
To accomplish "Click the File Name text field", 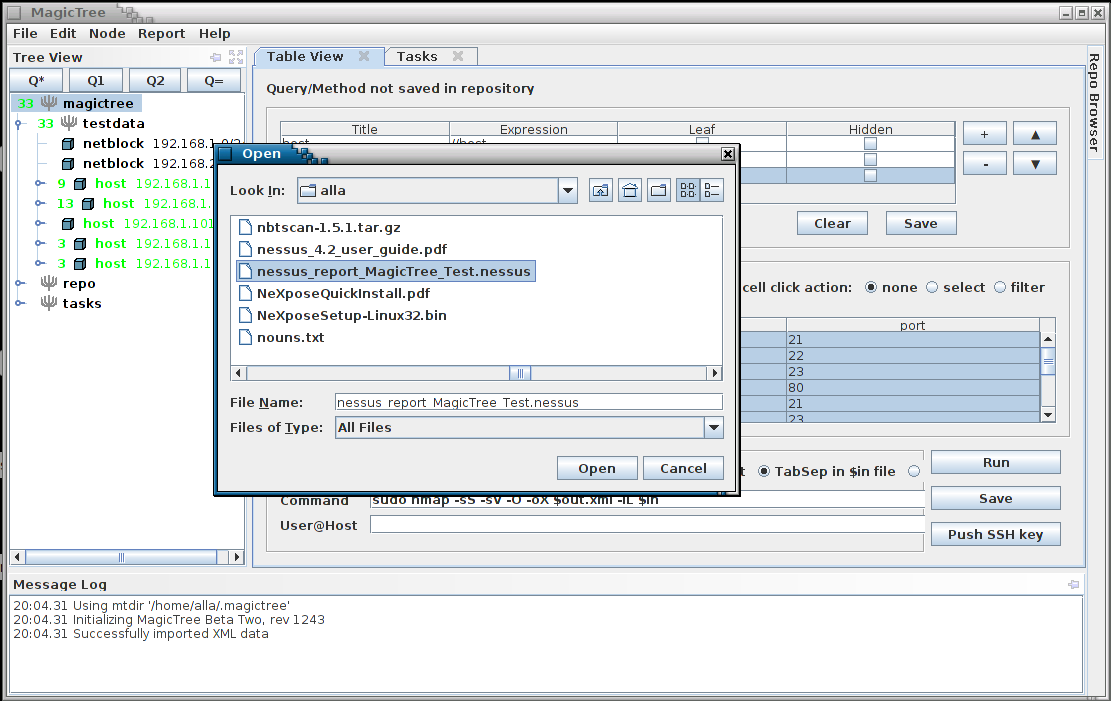I will click(x=529, y=403).
